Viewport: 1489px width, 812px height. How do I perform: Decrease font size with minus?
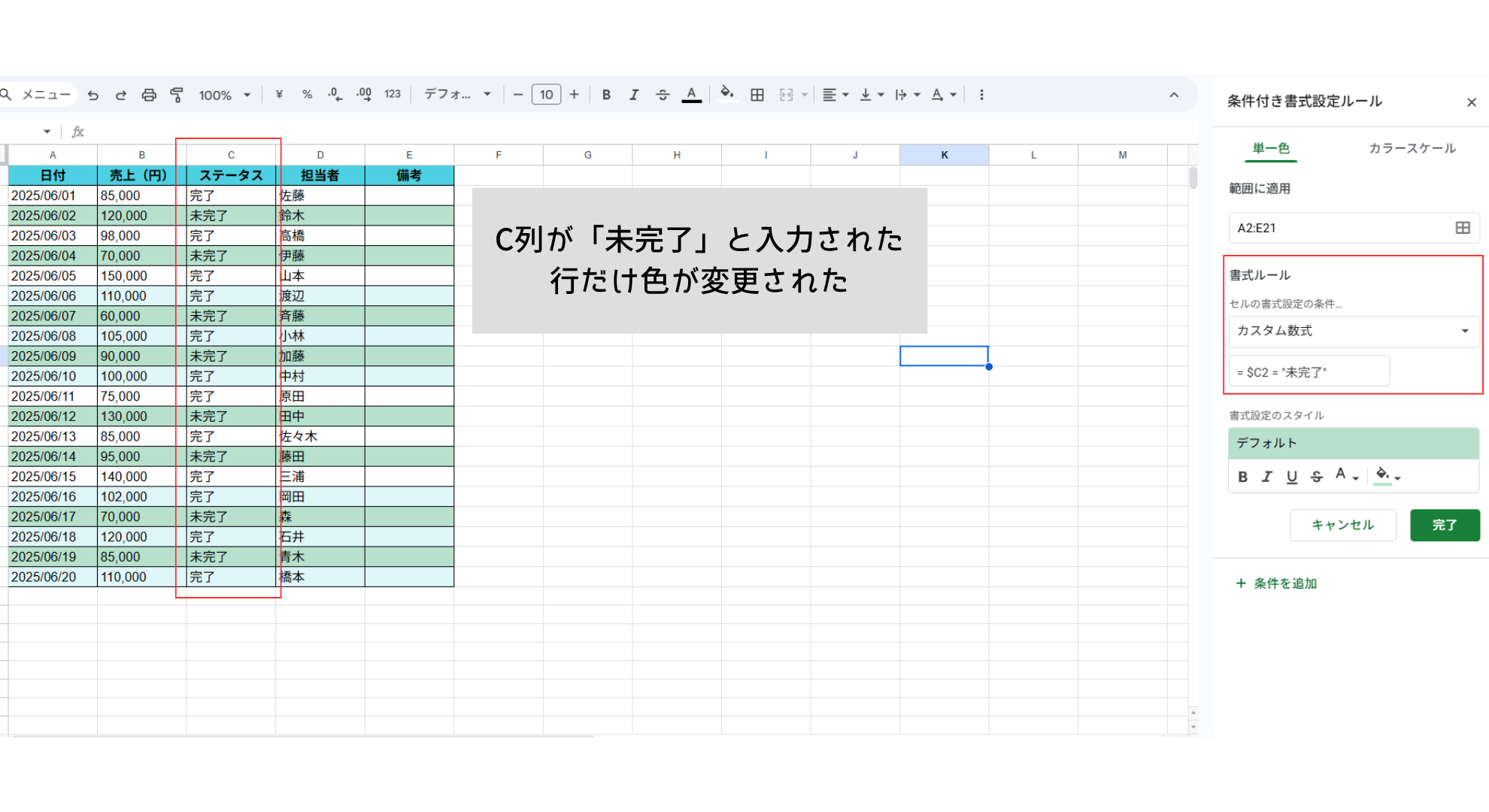518,95
